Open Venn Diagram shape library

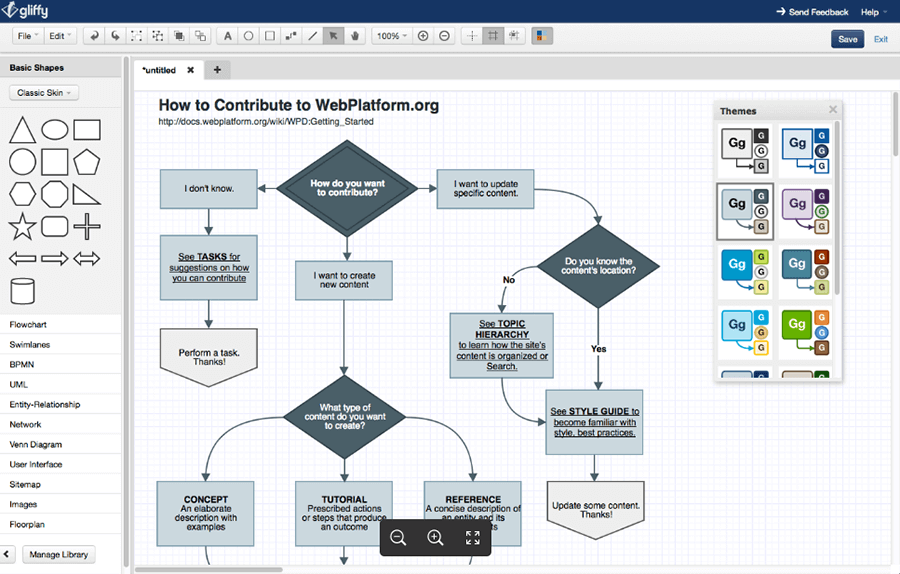[x=60, y=444]
